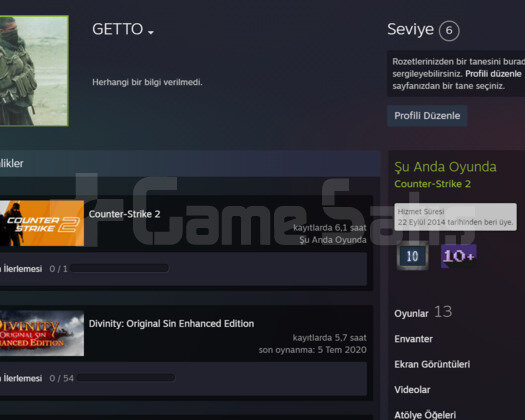
Task: Open Atölye Öğeleri workshop items
Action: click(x=425, y=415)
